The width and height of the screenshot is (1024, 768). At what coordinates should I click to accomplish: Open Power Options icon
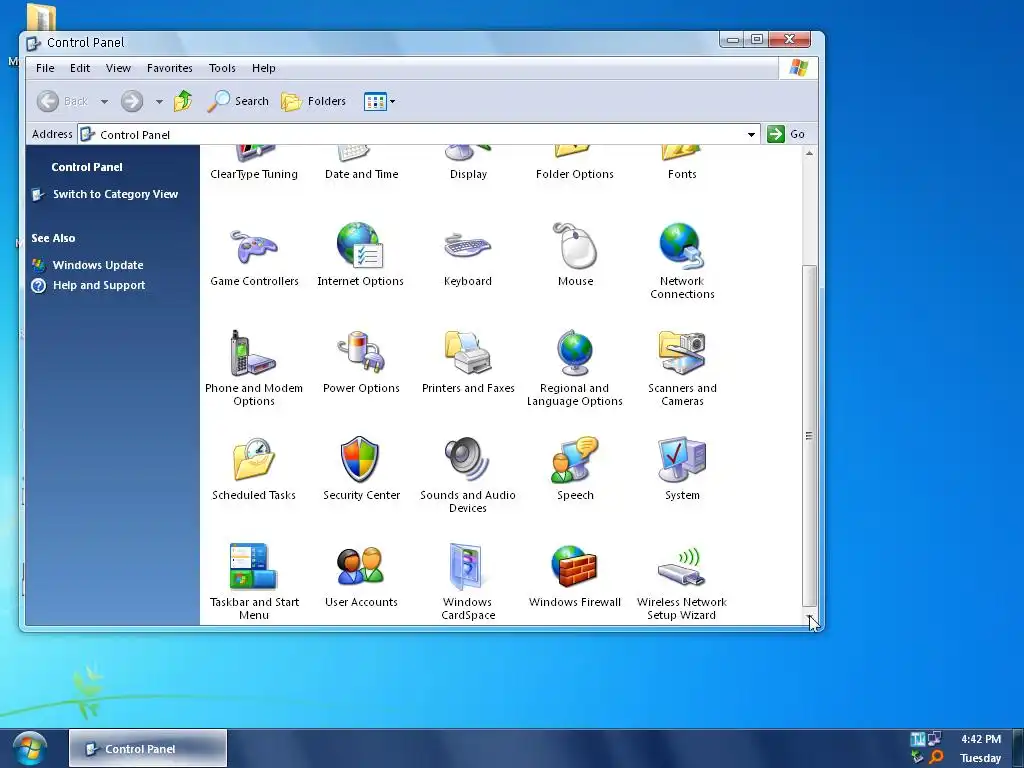[361, 352]
